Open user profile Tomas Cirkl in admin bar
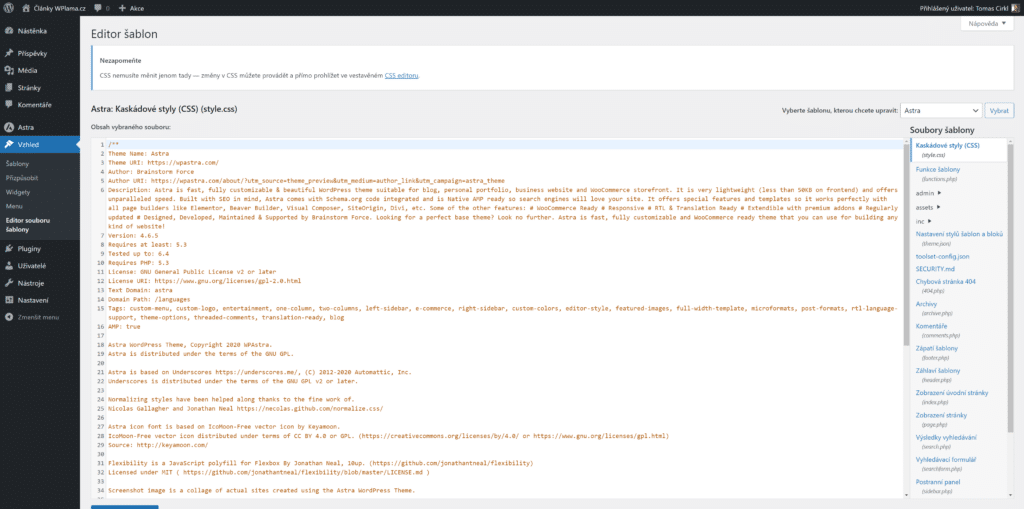Screen dimensions: 1024x509 (x=968, y=8)
